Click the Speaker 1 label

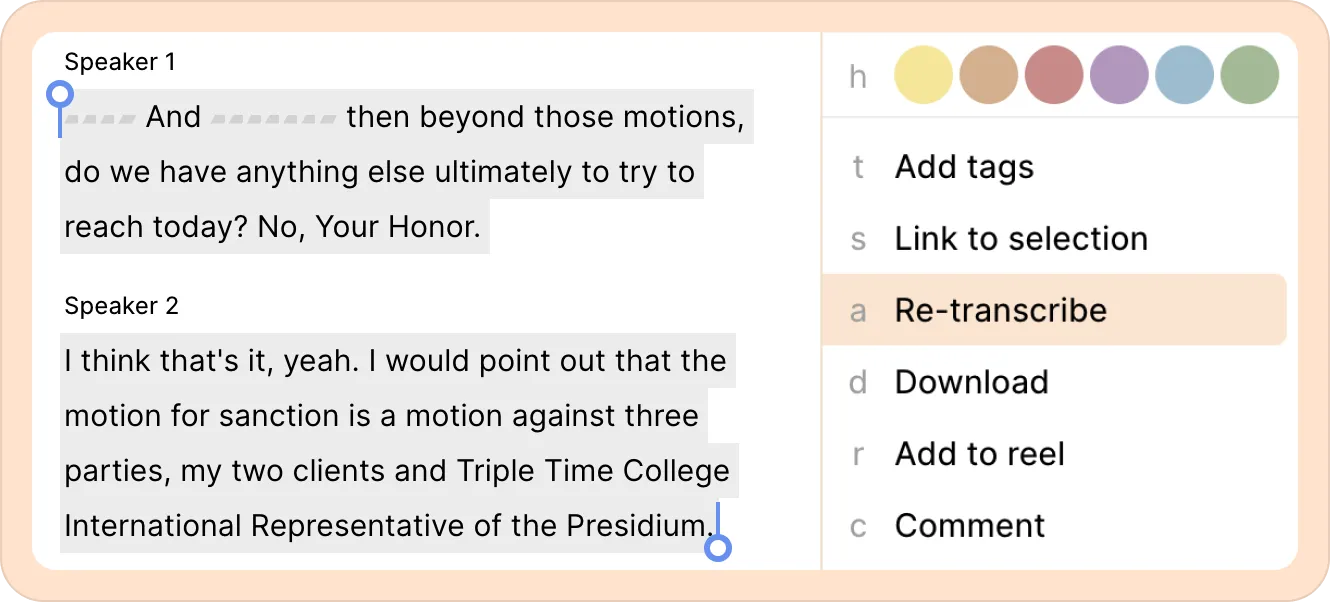[x=120, y=62]
